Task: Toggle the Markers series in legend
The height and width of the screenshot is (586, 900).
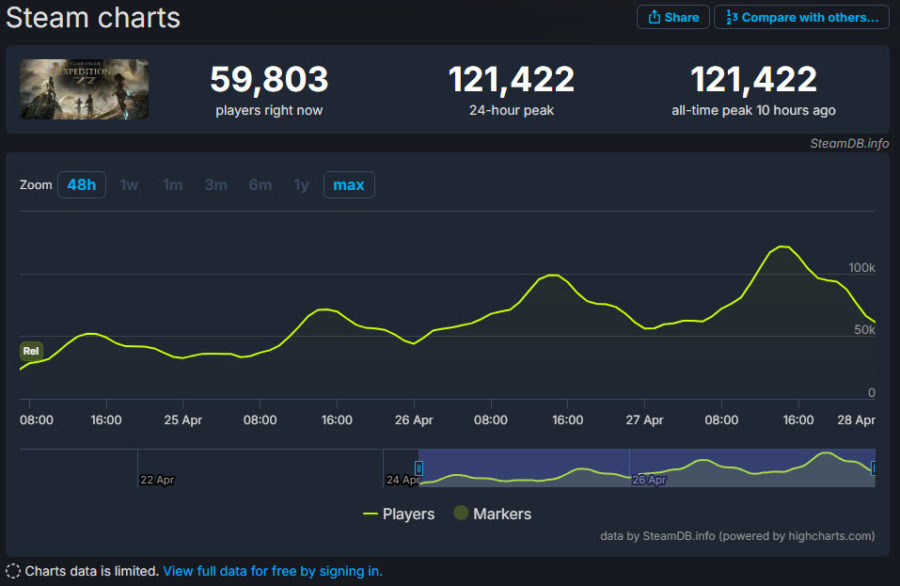Action: pos(492,514)
